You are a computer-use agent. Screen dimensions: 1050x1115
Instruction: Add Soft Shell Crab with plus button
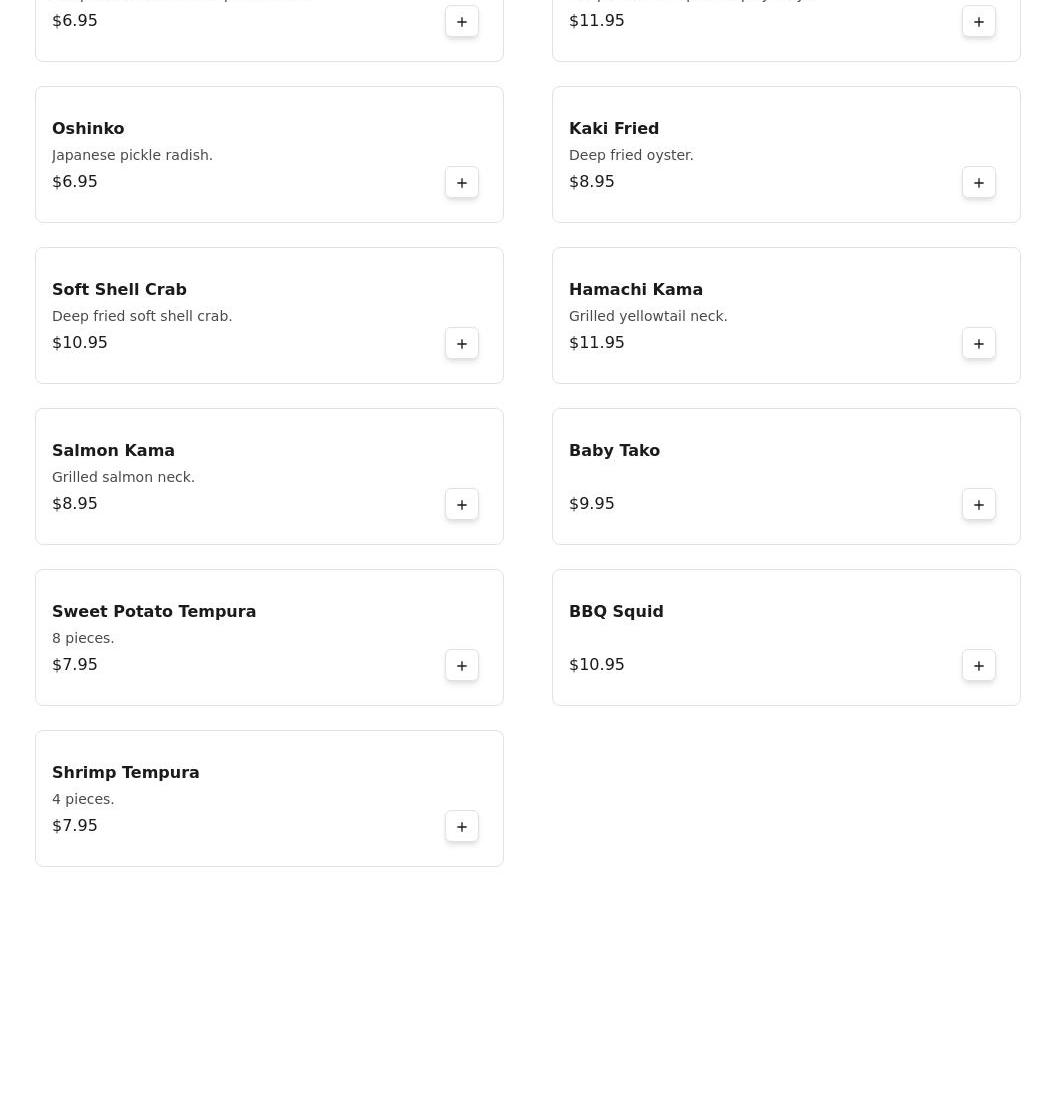[462, 344]
